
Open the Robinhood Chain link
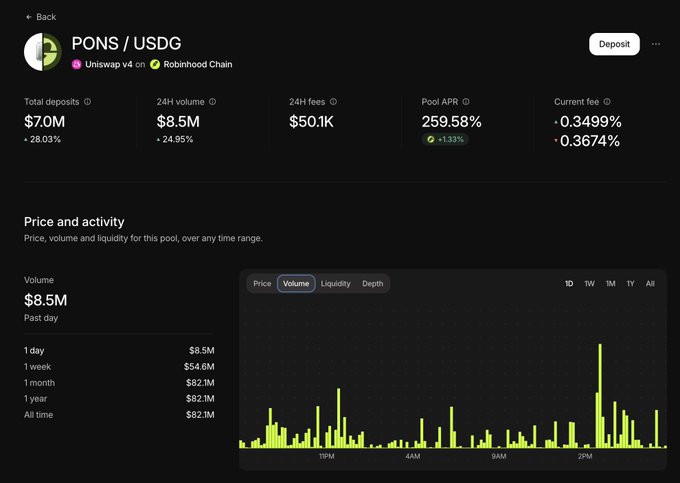[198, 64]
